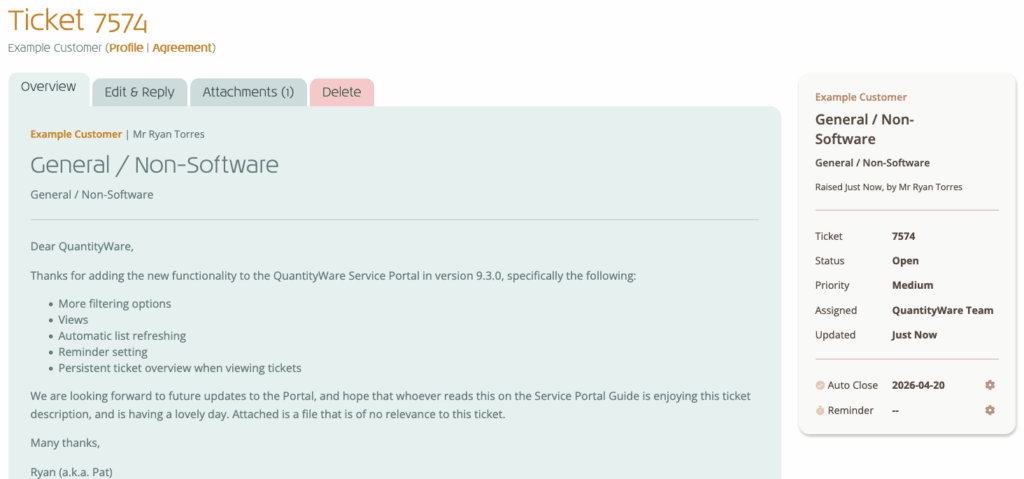Open the Edit & Reply tab
1024x479 pixels.
click(139, 92)
